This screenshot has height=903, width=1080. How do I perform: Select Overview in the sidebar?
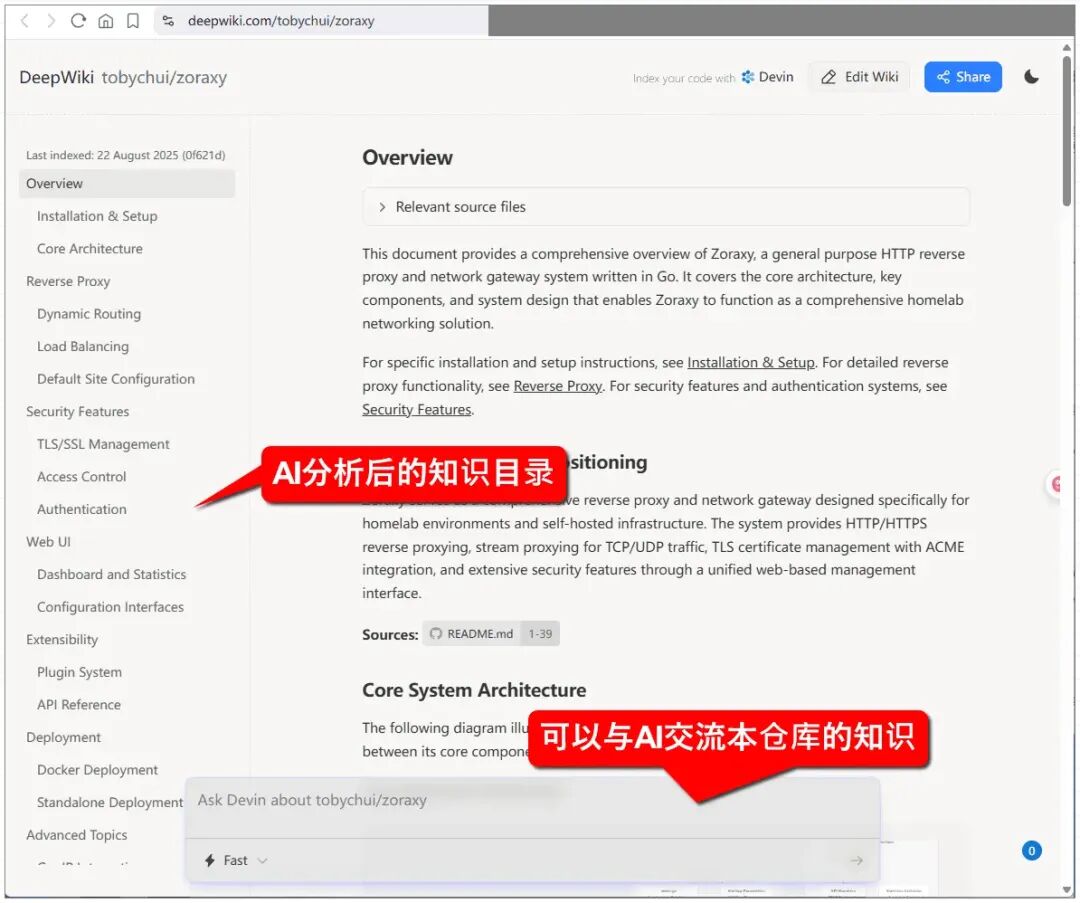pos(127,184)
